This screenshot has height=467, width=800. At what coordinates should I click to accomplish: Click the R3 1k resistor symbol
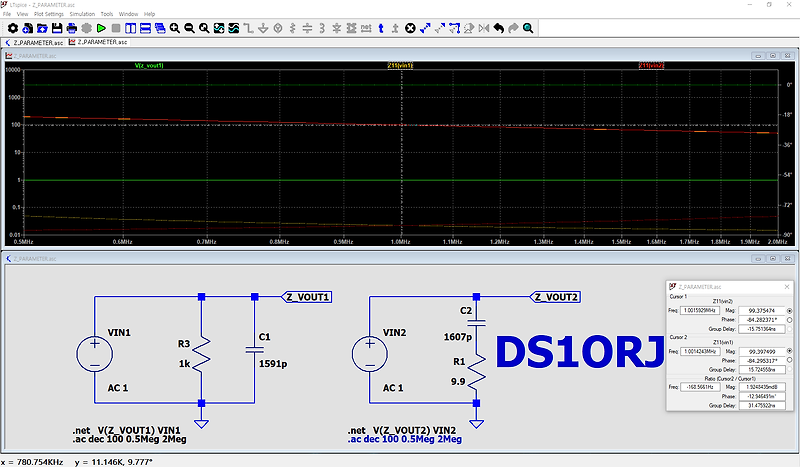click(202, 353)
